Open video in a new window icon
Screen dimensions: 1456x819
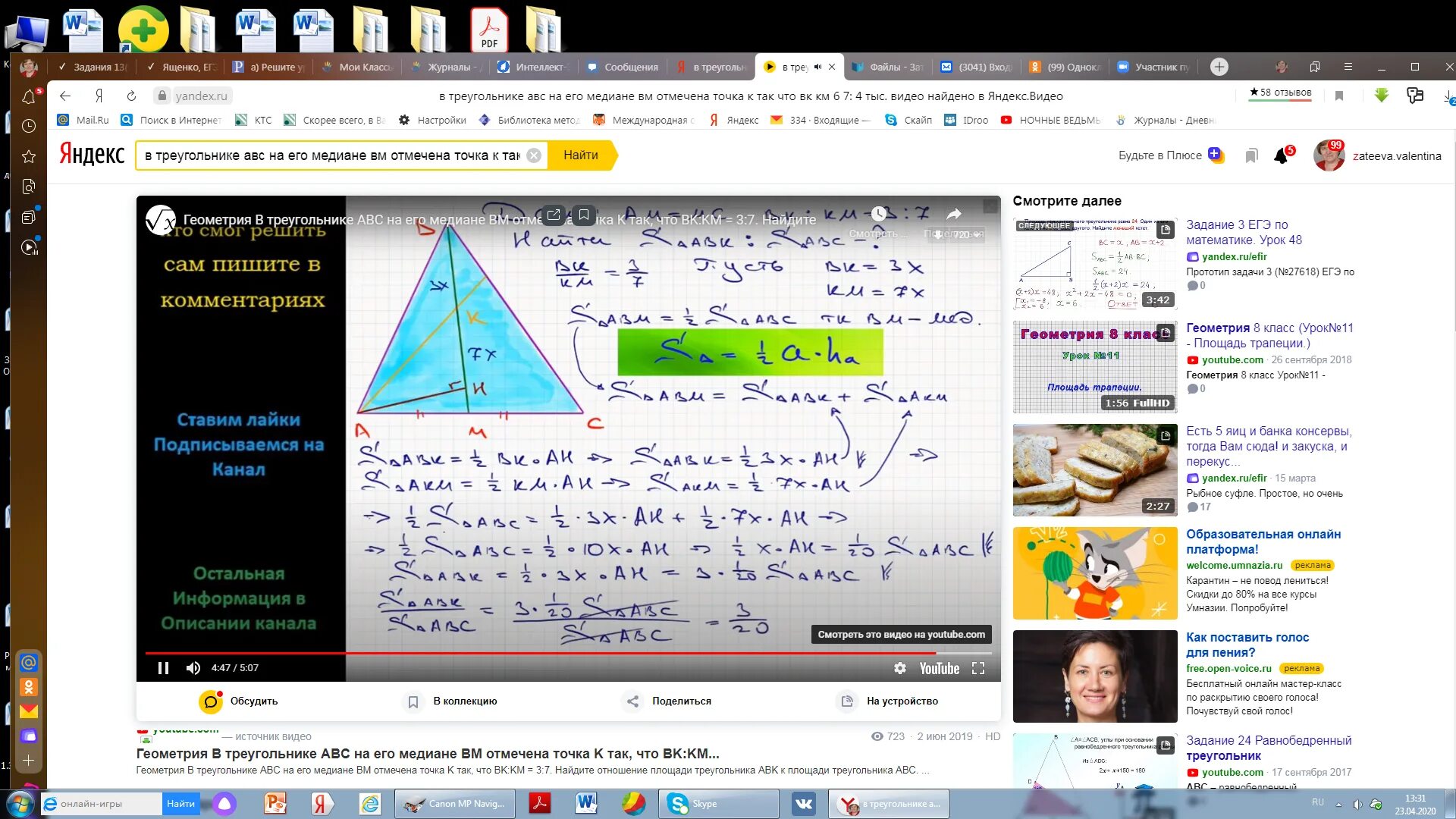click(x=554, y=215)
